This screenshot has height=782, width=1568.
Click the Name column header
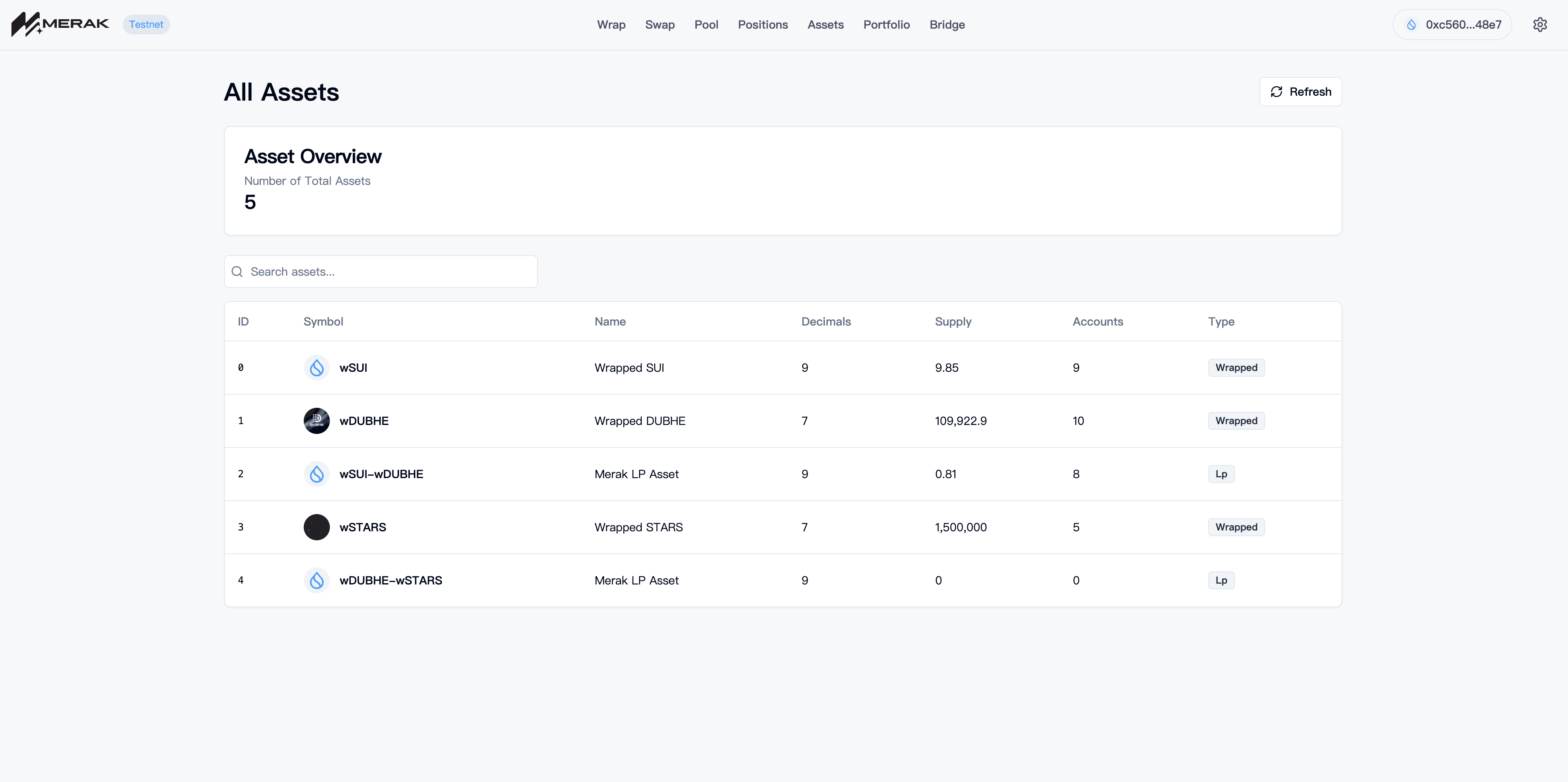610,321
